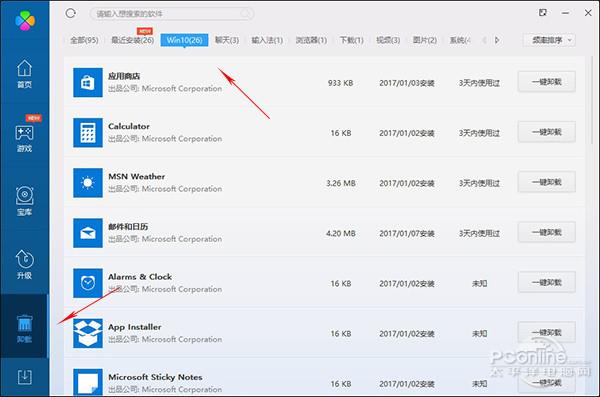Open the 宝库 software library icon
Image resolution: width=600 pixels, height=397 pixels.
(24, 201)
